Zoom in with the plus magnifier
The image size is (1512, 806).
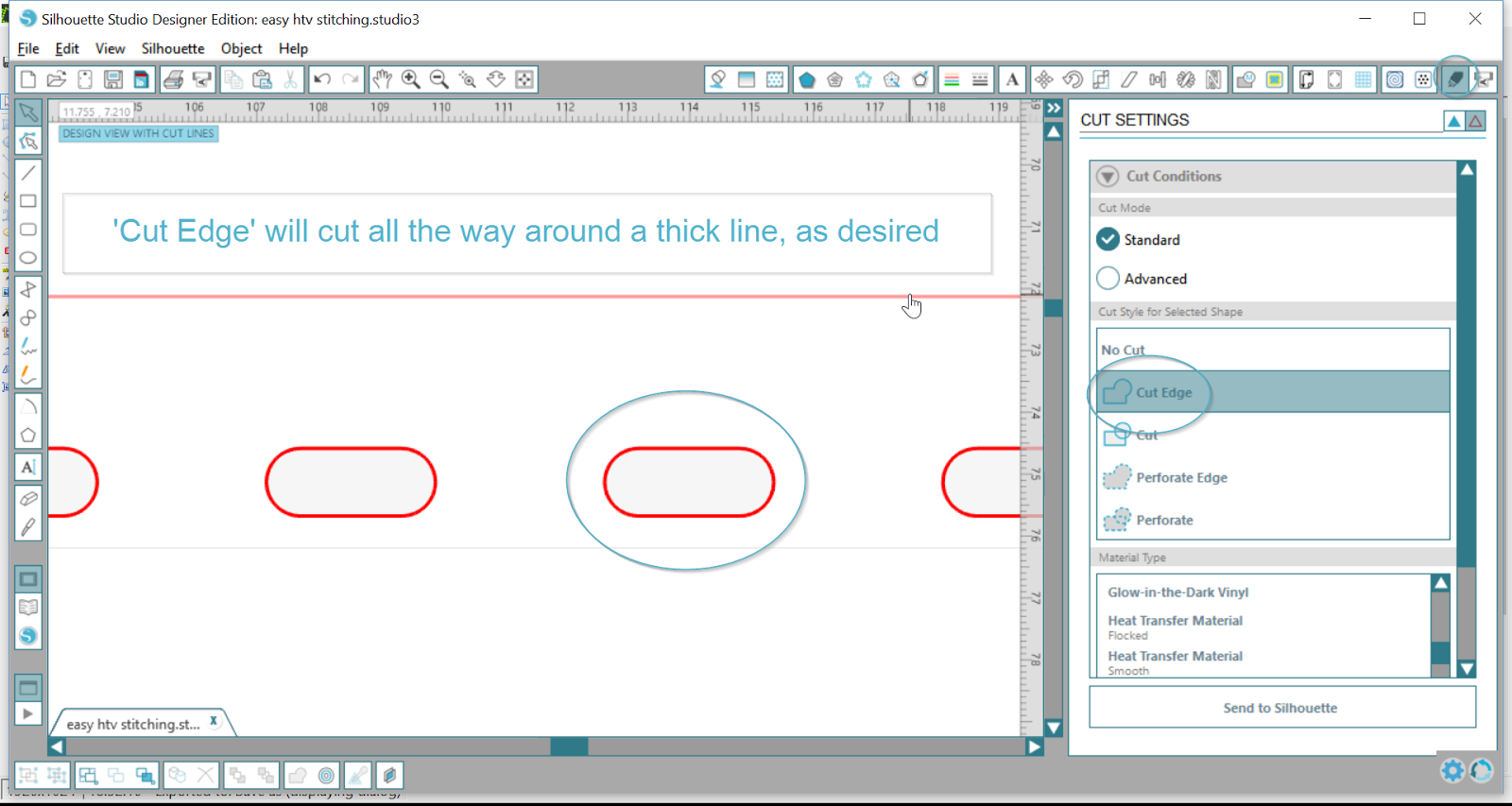pos(410,79)
